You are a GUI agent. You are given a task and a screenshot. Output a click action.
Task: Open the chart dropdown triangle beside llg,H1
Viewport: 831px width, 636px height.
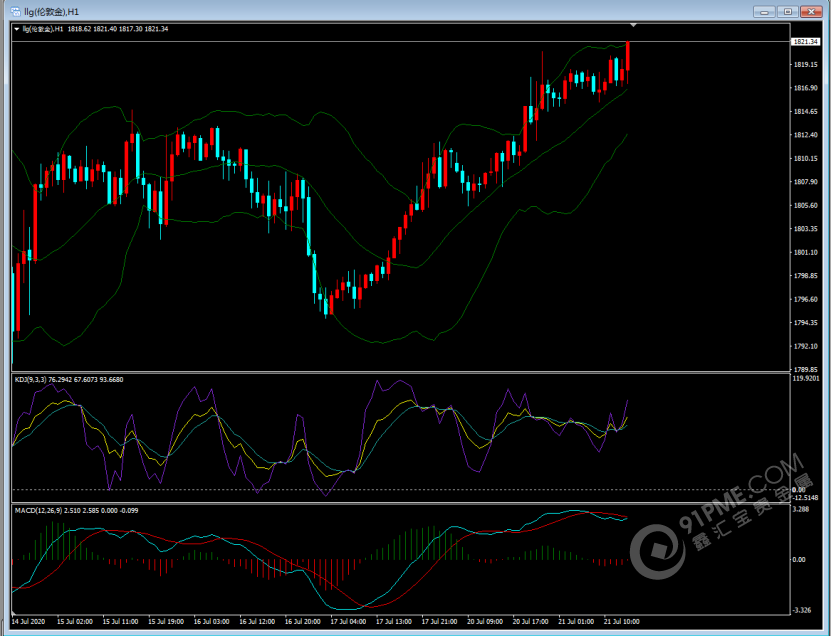click(x=17, y=29)
